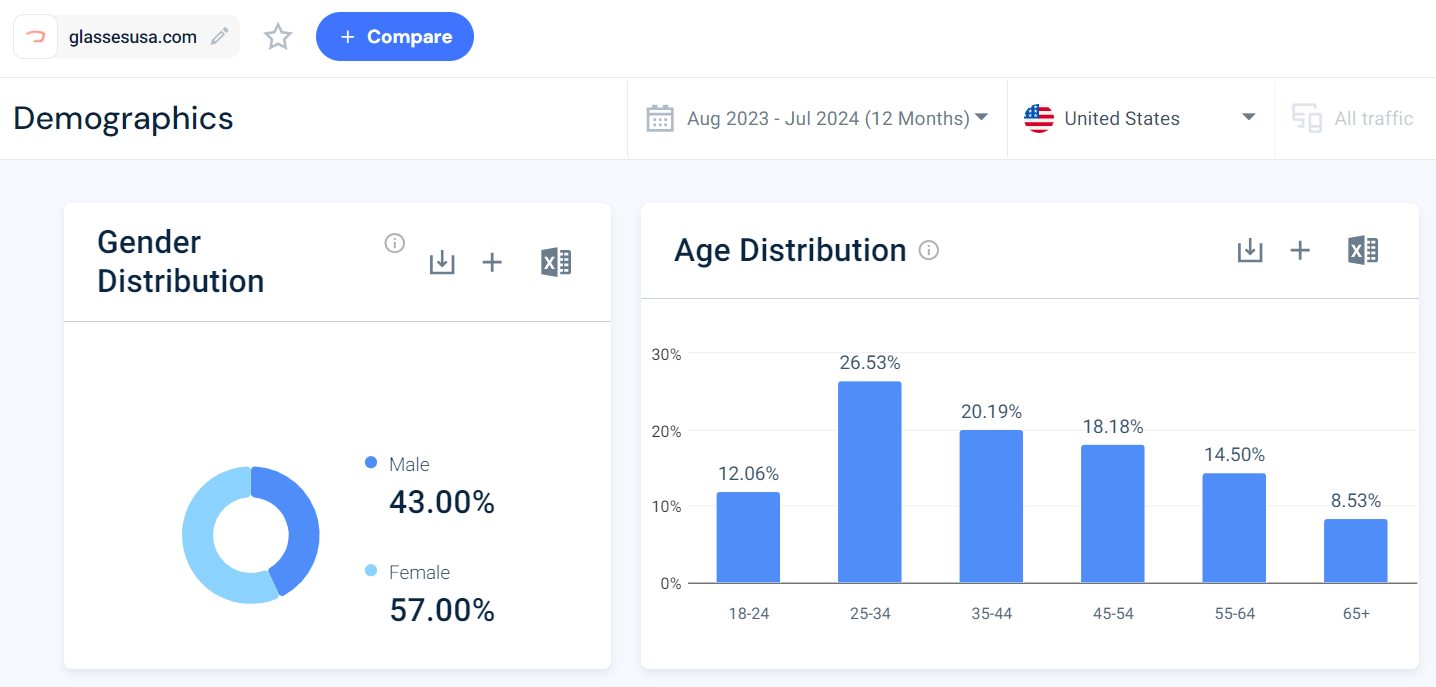
Task: Export Age Distribution data to Excel
Action: pyautogui.click(x=1362, y=251)
